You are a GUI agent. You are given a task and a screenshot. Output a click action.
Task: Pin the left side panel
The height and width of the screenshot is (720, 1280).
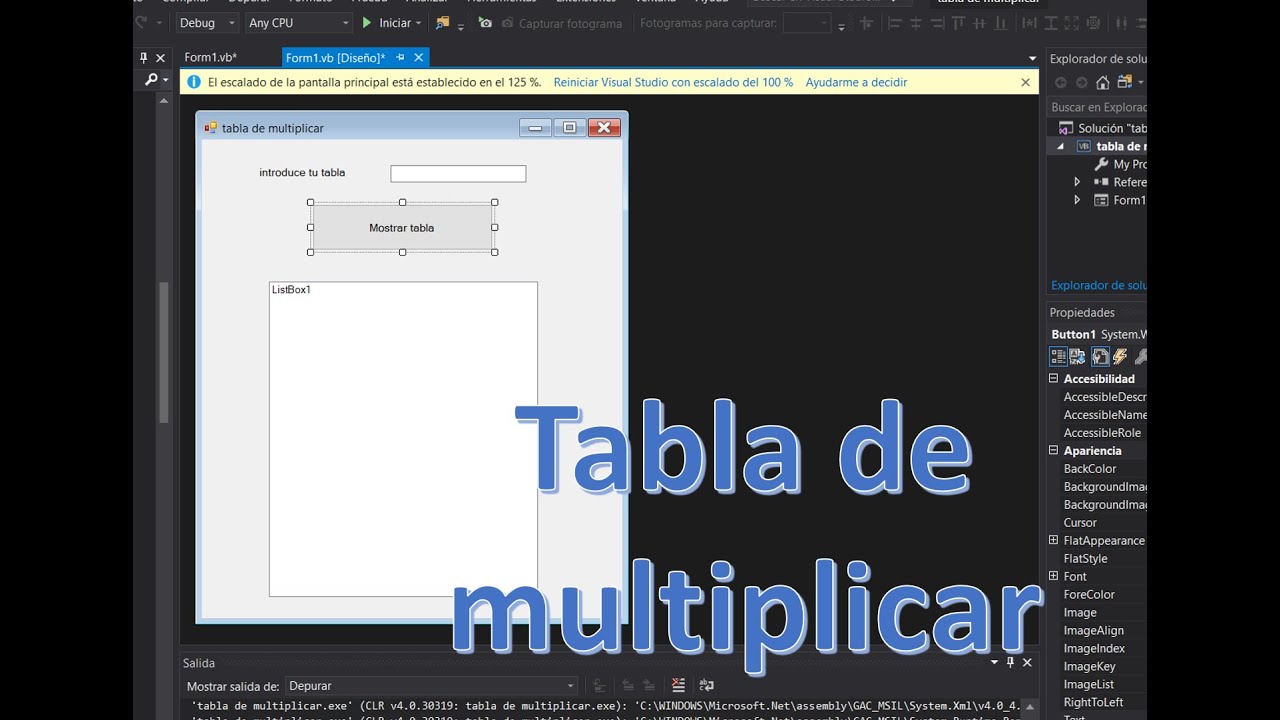(x=143, y=58)
